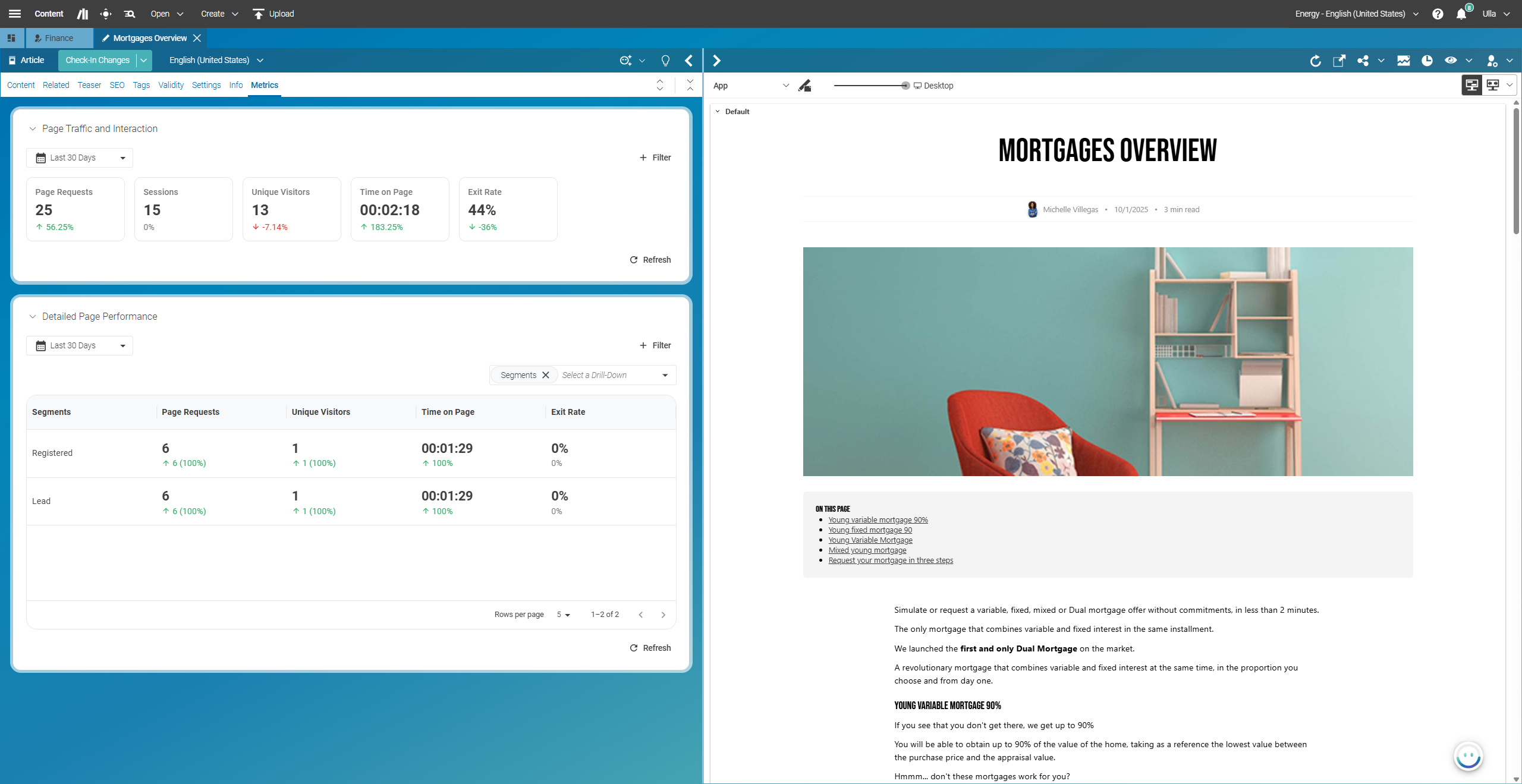Open the first Last 30 Days dropdown
Screen dimensions: 1522x784
tap(80, 158)
